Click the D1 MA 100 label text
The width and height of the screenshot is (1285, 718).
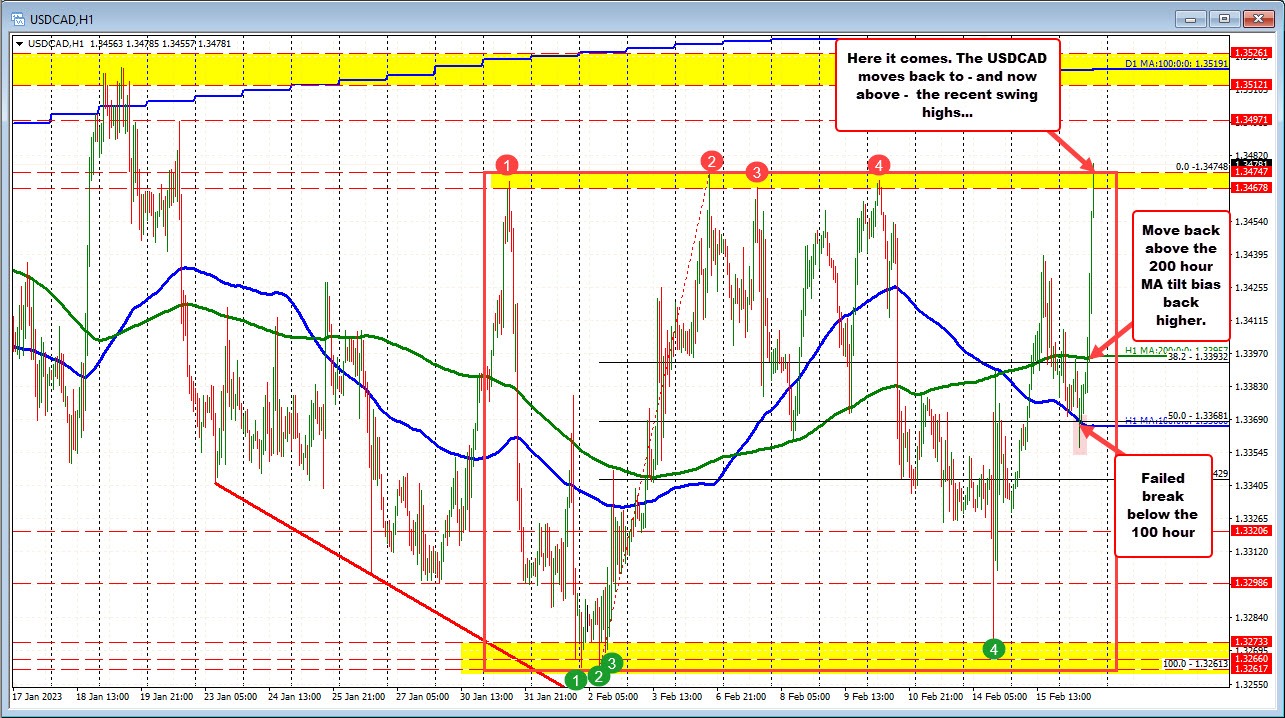(1171, 63)
